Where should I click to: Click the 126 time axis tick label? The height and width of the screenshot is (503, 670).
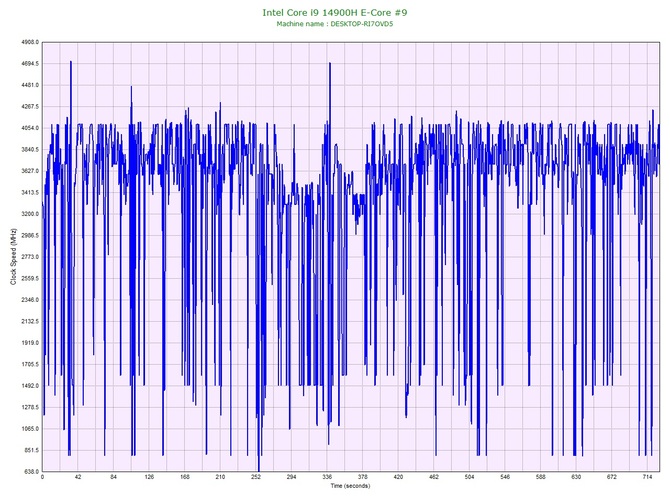(x=149, y=477)
